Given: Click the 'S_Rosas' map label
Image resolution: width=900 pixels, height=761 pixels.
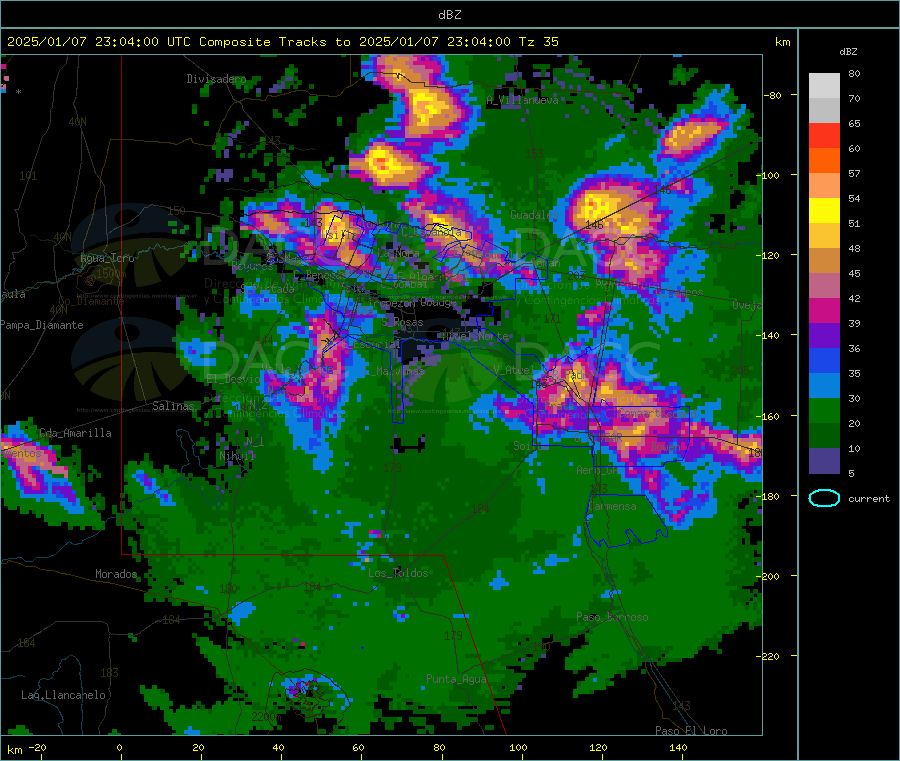Looking at the screenshot, I should pyautogui.click(x=402, y=323).
